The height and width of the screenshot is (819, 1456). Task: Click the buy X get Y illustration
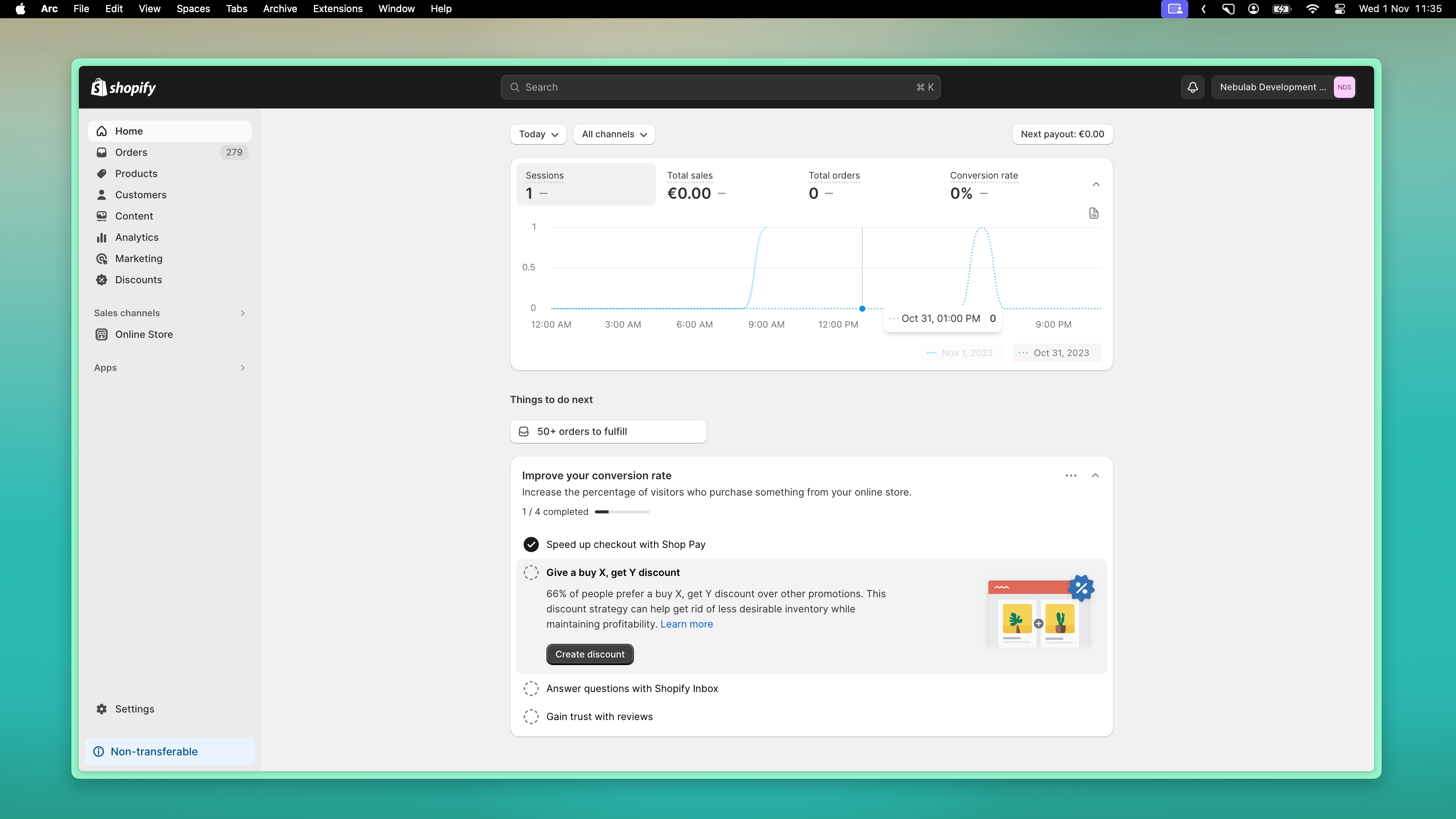(1040, 612)
